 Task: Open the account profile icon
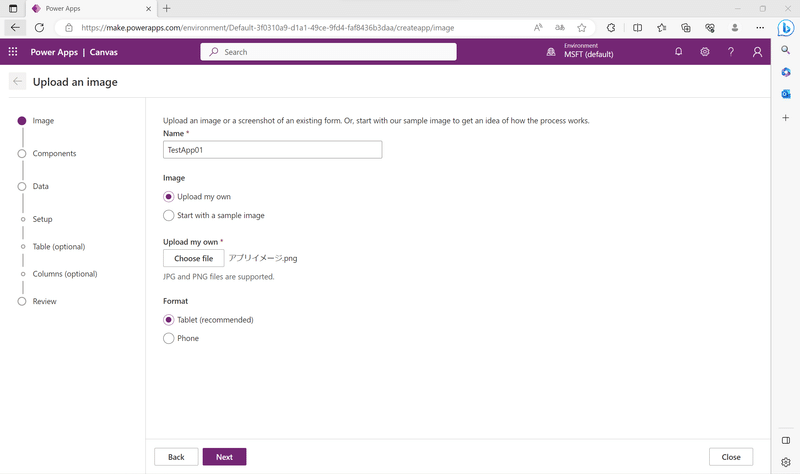[x=757, y=52]
